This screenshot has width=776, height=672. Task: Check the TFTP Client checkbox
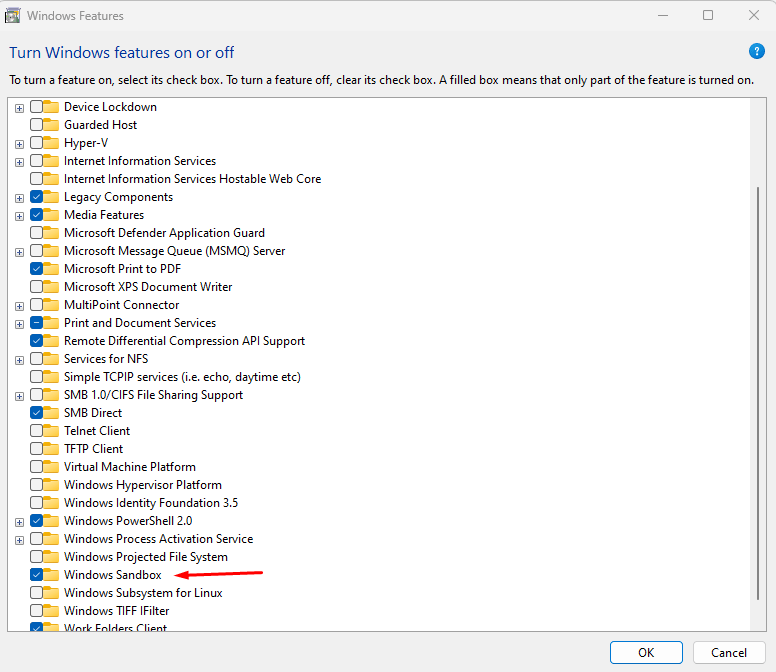point(36,449)
